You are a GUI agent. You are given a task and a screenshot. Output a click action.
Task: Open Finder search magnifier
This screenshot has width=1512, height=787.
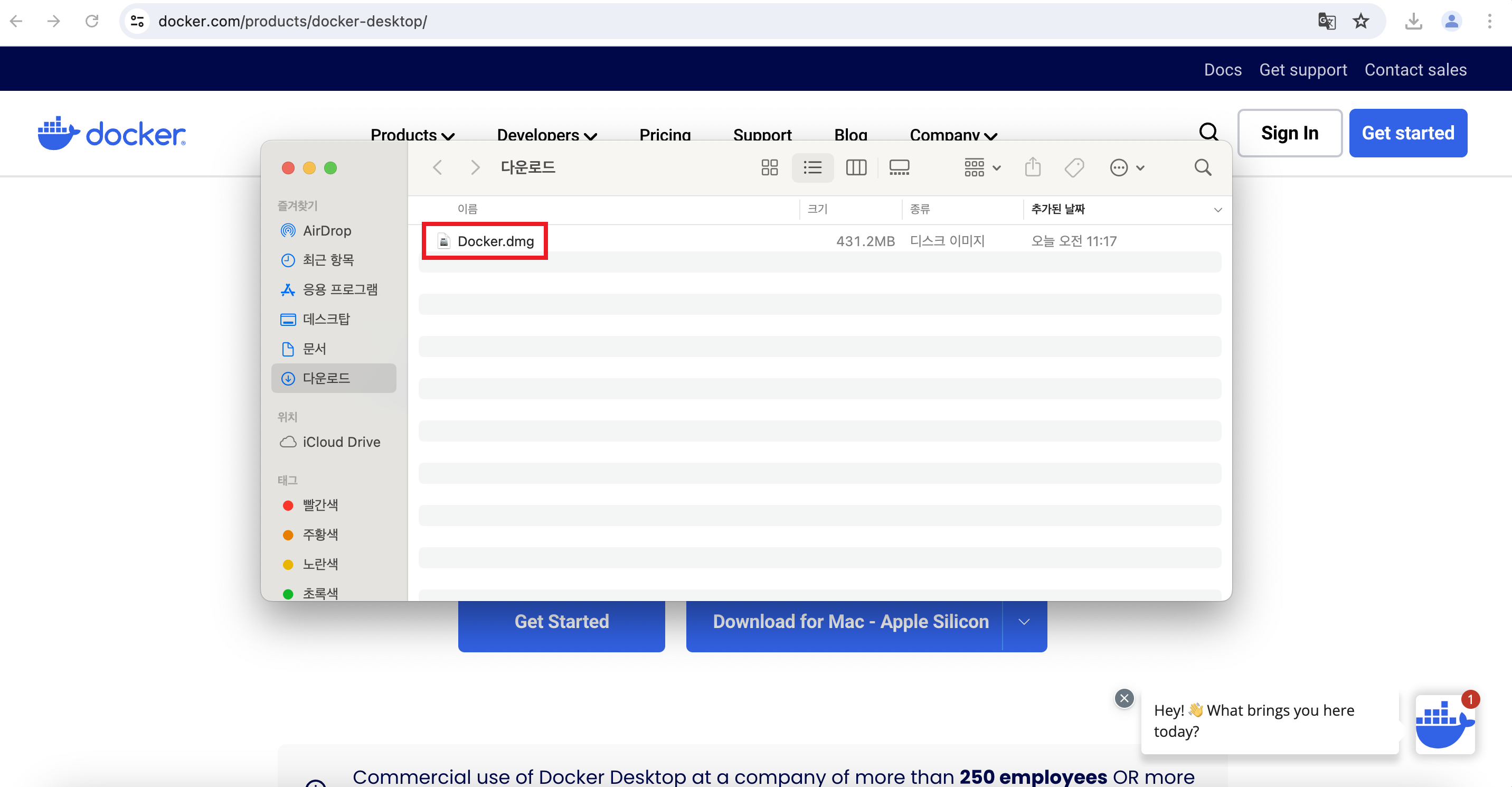(x=1203, y=168)
